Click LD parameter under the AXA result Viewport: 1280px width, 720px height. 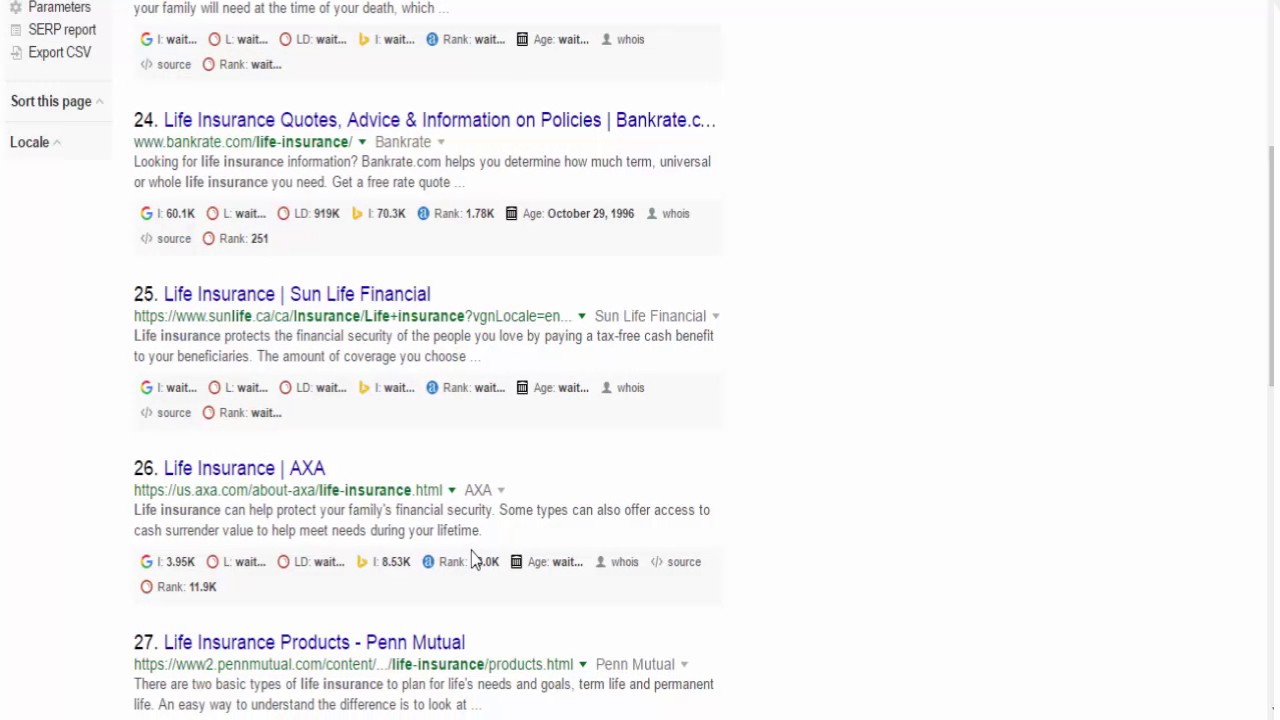[311, 561]
